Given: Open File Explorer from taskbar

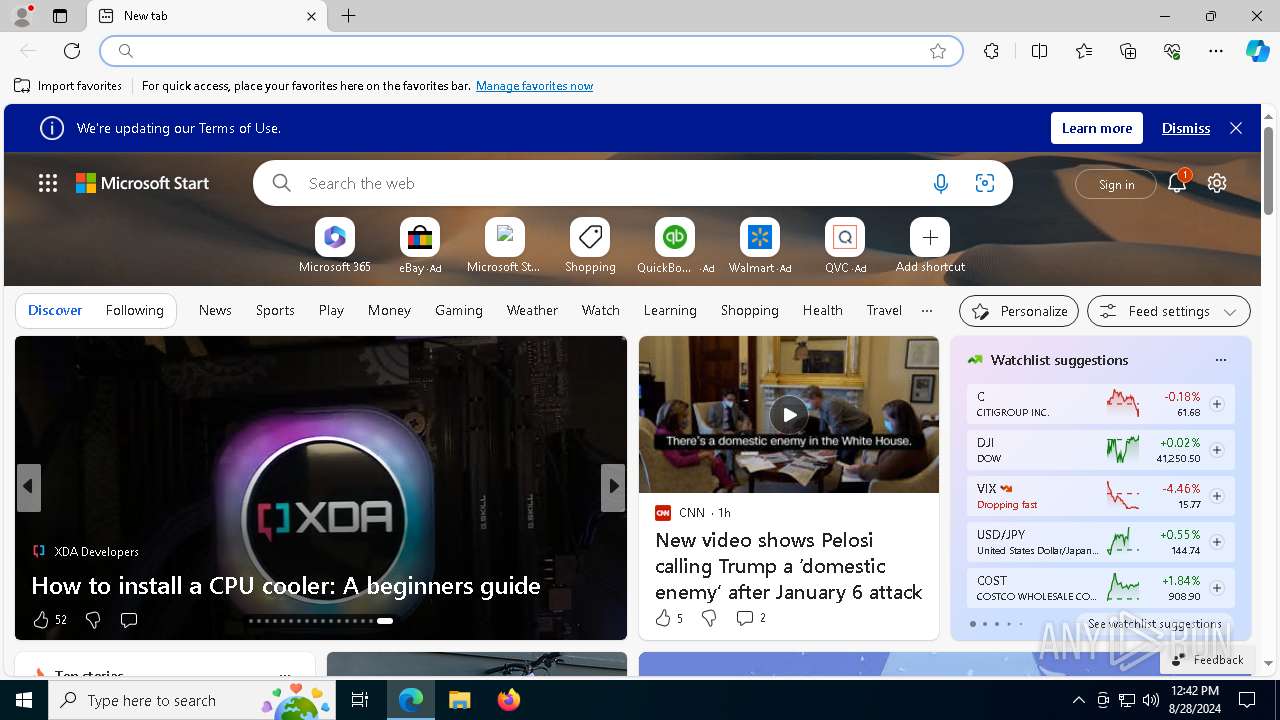Looking at the screenshot, I should (x=460, y=700).
